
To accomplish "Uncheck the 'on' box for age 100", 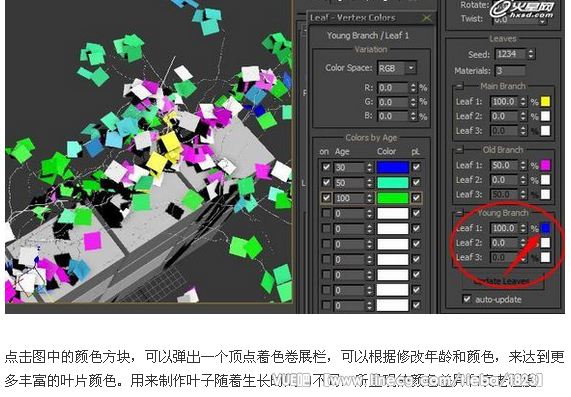I will pyautogui.click(x=326, y=198).
